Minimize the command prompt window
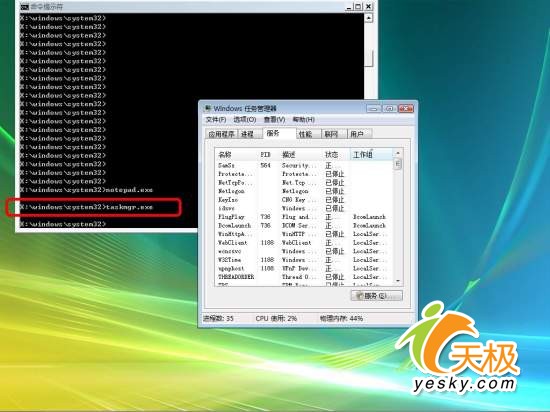 click(349, 7)
